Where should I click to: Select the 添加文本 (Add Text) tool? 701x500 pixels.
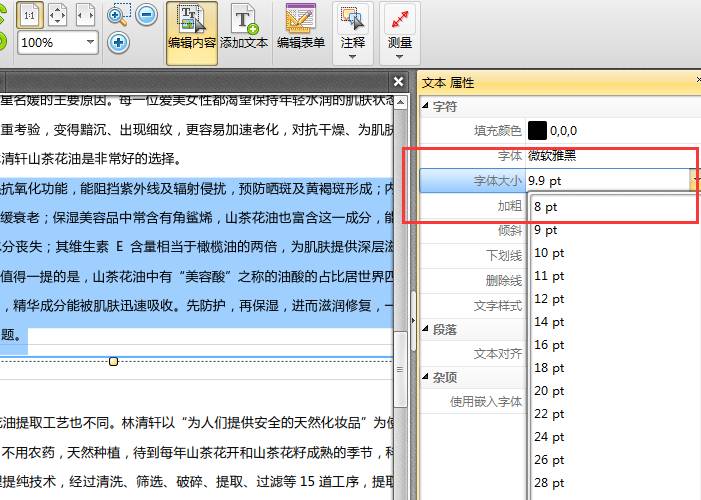pos(244,27)
